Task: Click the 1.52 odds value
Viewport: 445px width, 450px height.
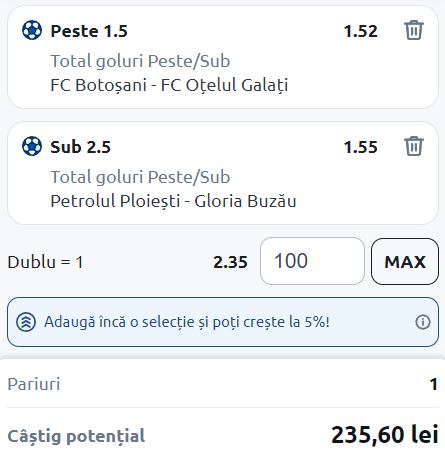Action: (x=361, y=31)
